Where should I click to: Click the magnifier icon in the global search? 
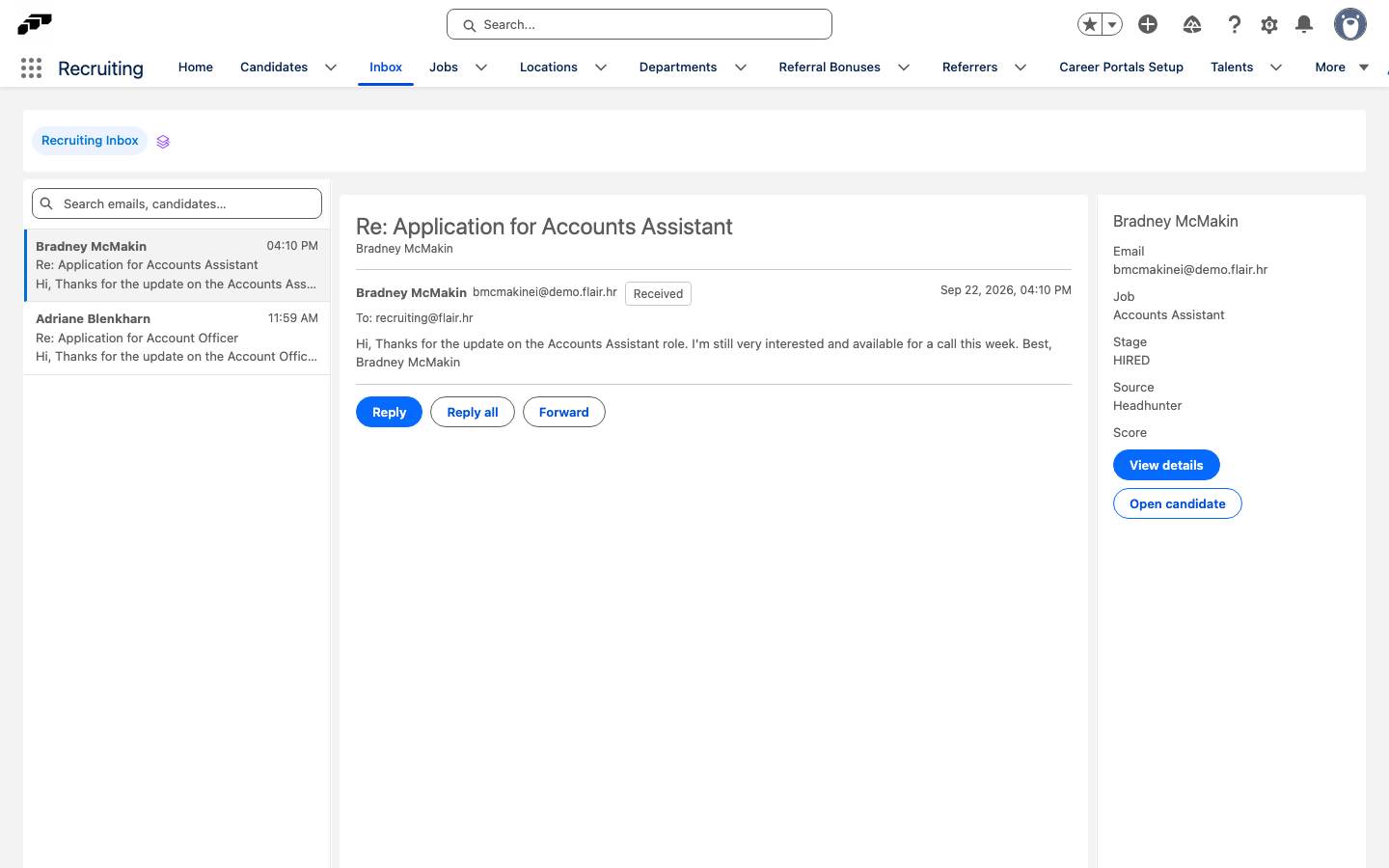pyautogui.click(x=469, y=25)
